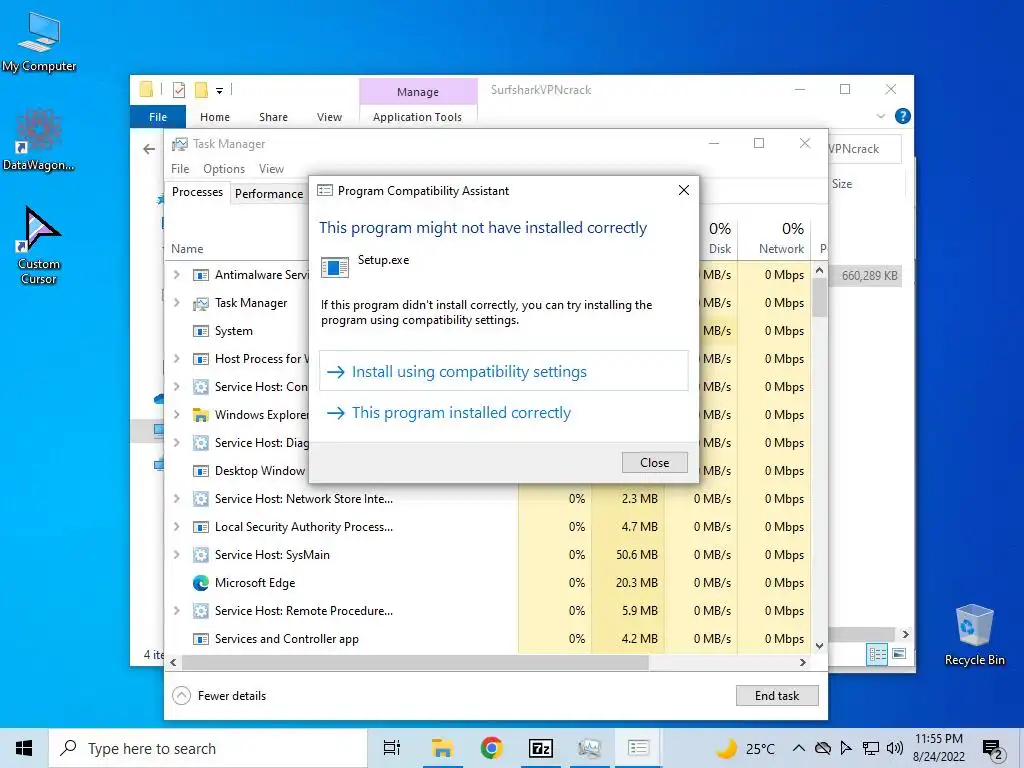
Task: Click the Windows Start button
Action: [x=24, y=748]
